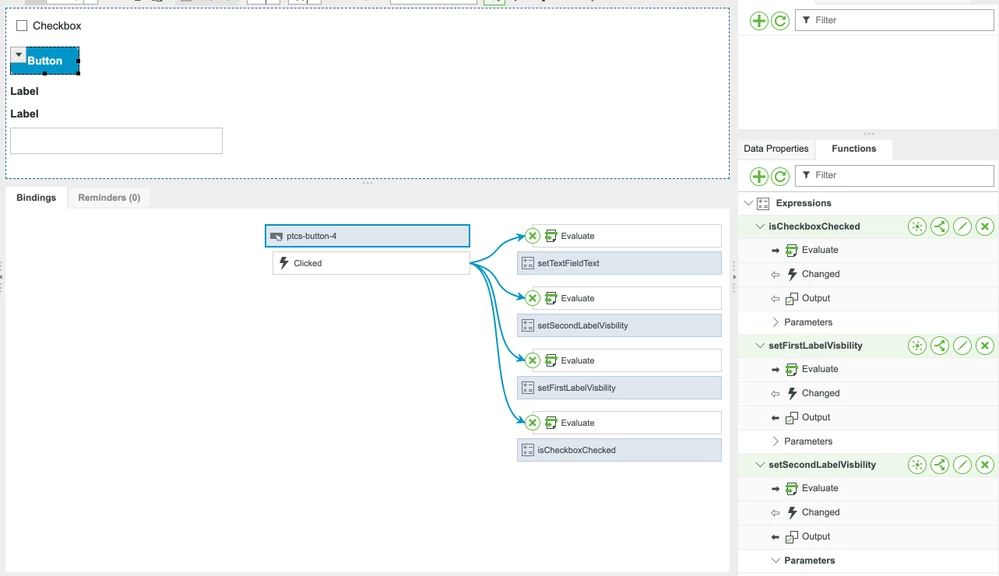This screenshot has width=999, height=576.
Task: Click refresh icon in upper Data panel
Action: [780, 21]
